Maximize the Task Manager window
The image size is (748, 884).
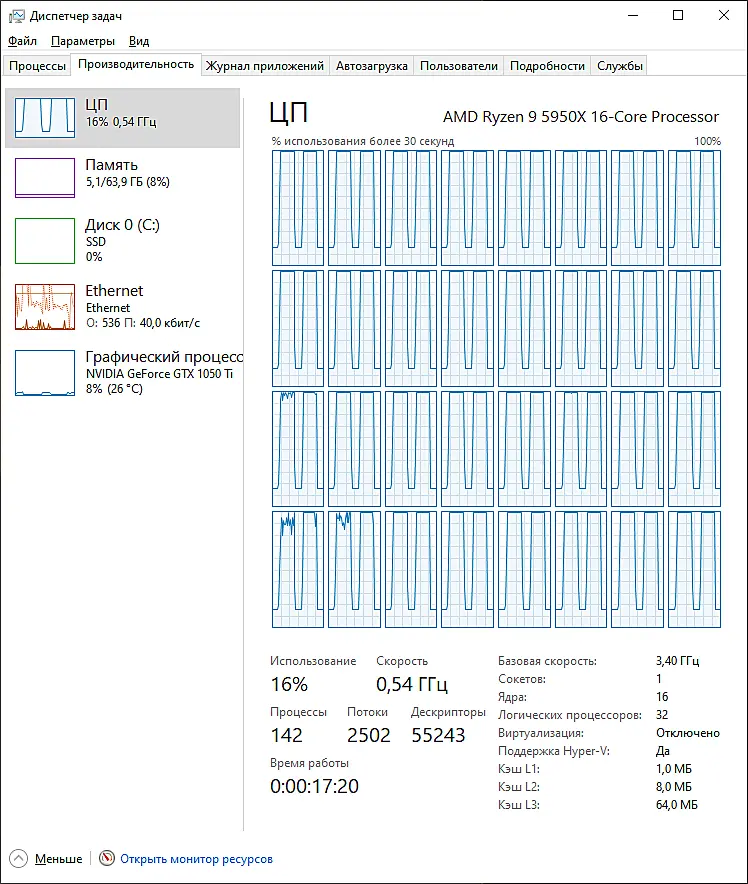coord(678,16)
